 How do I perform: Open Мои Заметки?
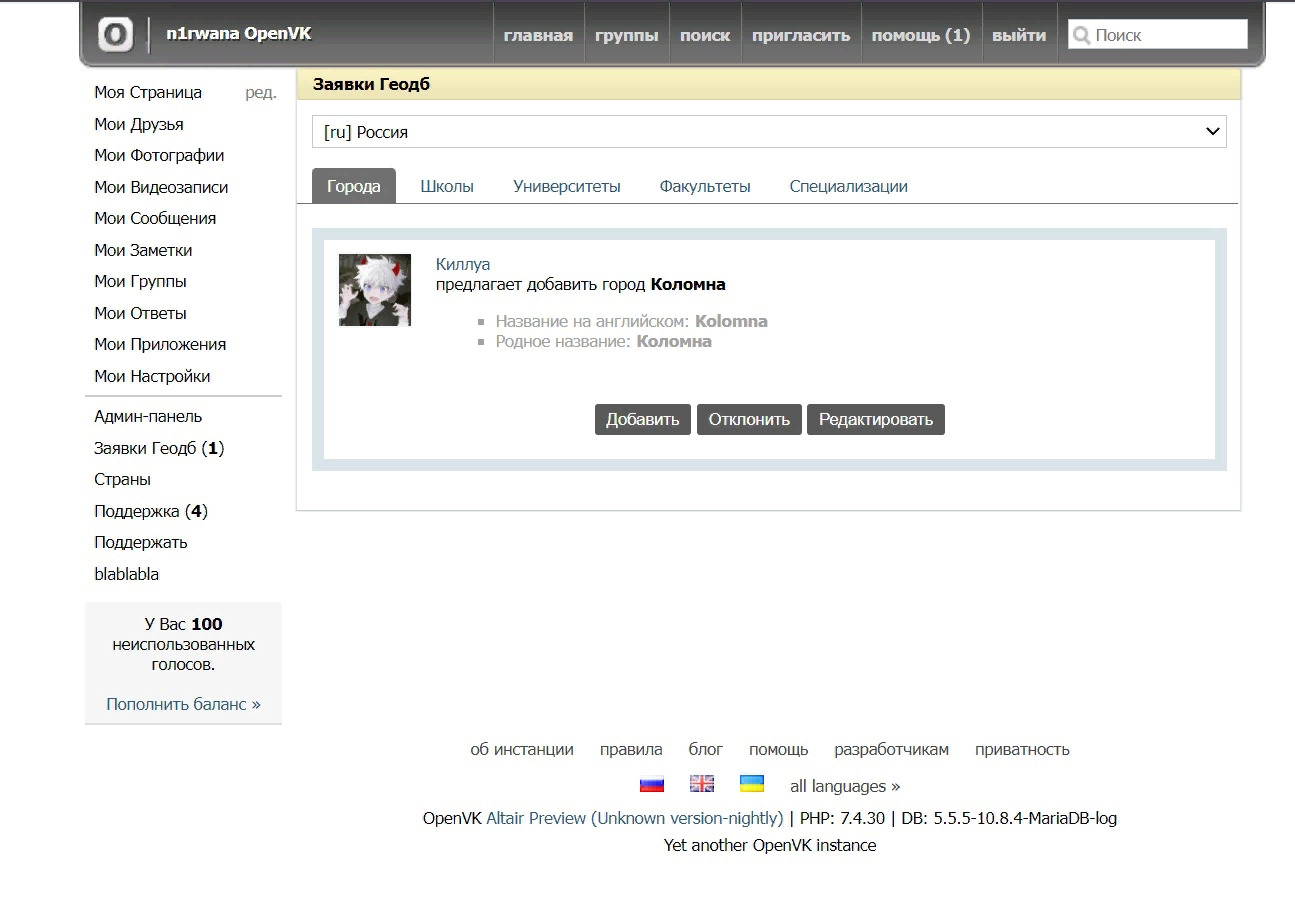(x=143, y=250)
